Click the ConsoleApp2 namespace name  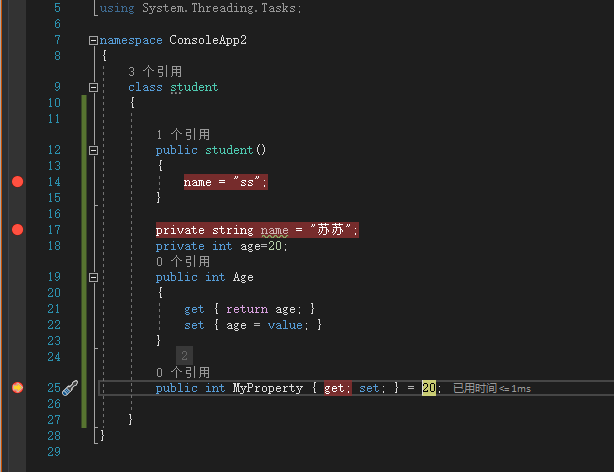[x=208, y=40]
